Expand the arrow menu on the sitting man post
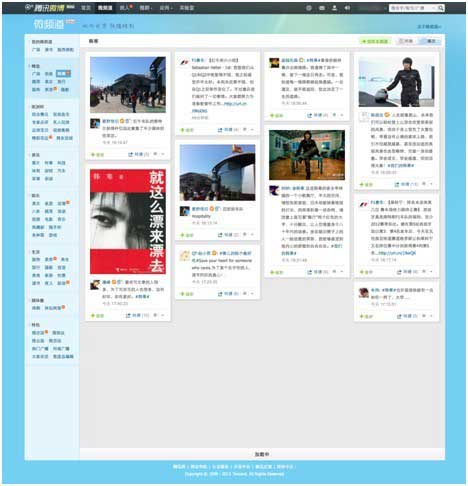The width and height of the screenshot is (468, 486). pyautogui.click(x=342, y=272)
